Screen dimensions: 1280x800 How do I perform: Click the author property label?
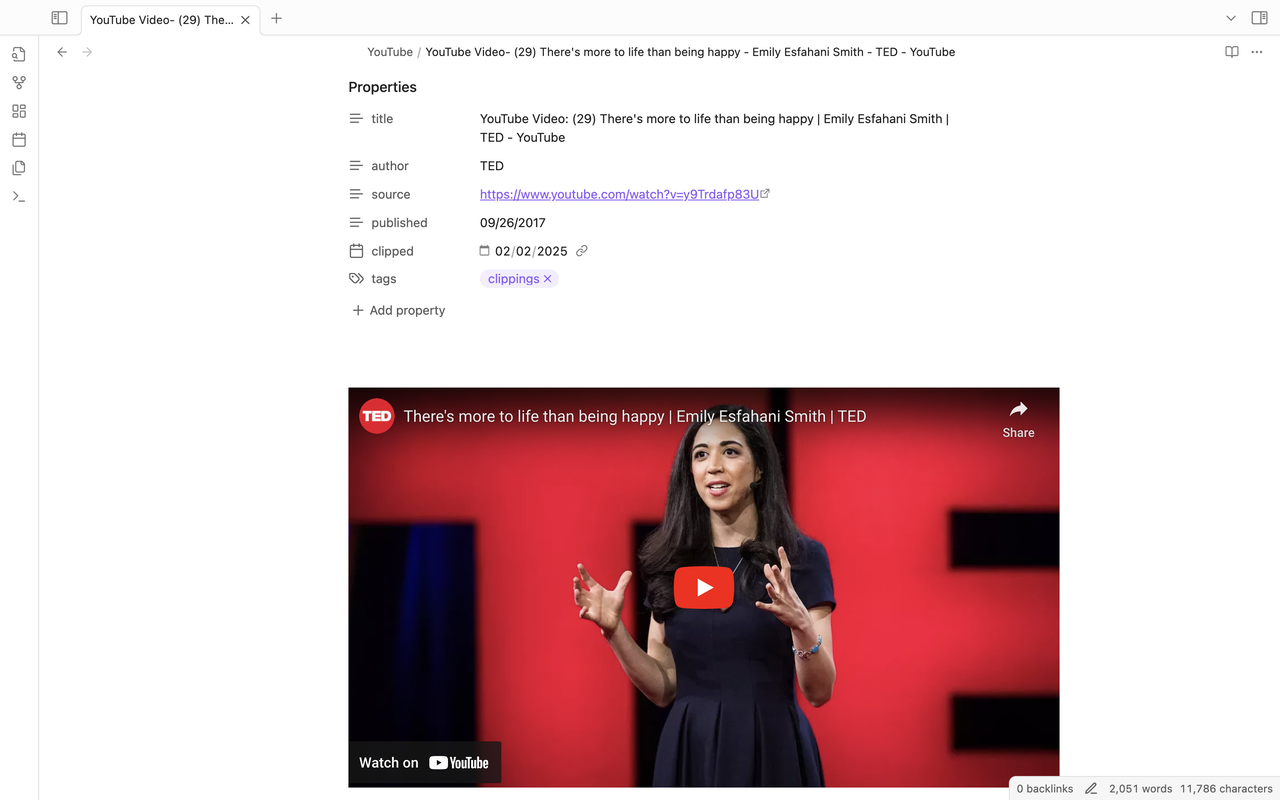390,166
